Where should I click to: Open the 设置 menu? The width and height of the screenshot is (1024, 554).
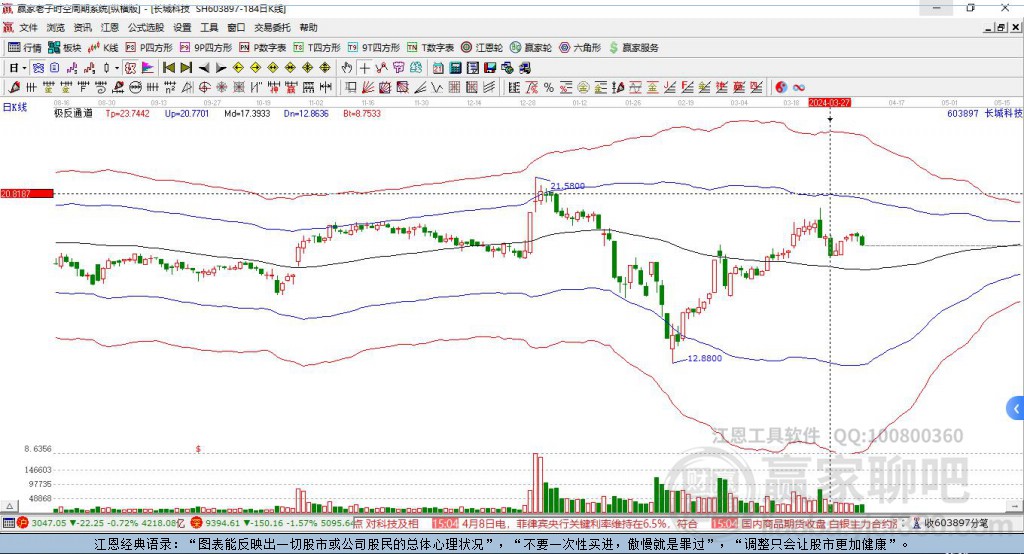coord(182,27)
